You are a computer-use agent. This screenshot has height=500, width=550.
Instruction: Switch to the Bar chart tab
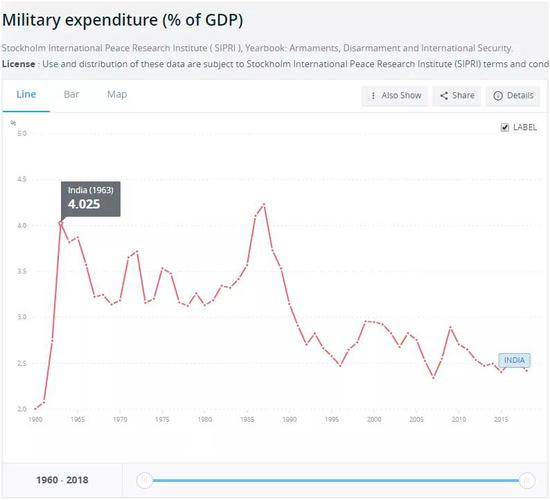(72, 94)
